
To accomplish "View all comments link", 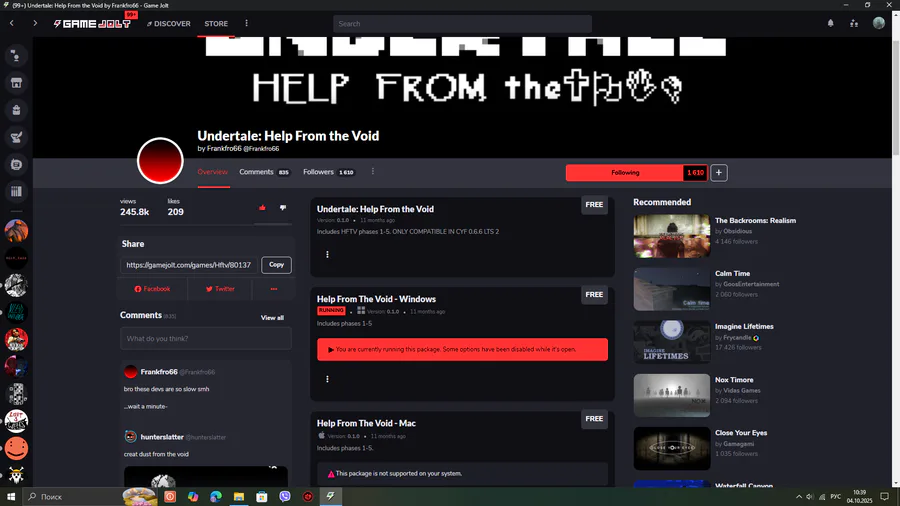I will pyautogui.click(x=272, y=317).
